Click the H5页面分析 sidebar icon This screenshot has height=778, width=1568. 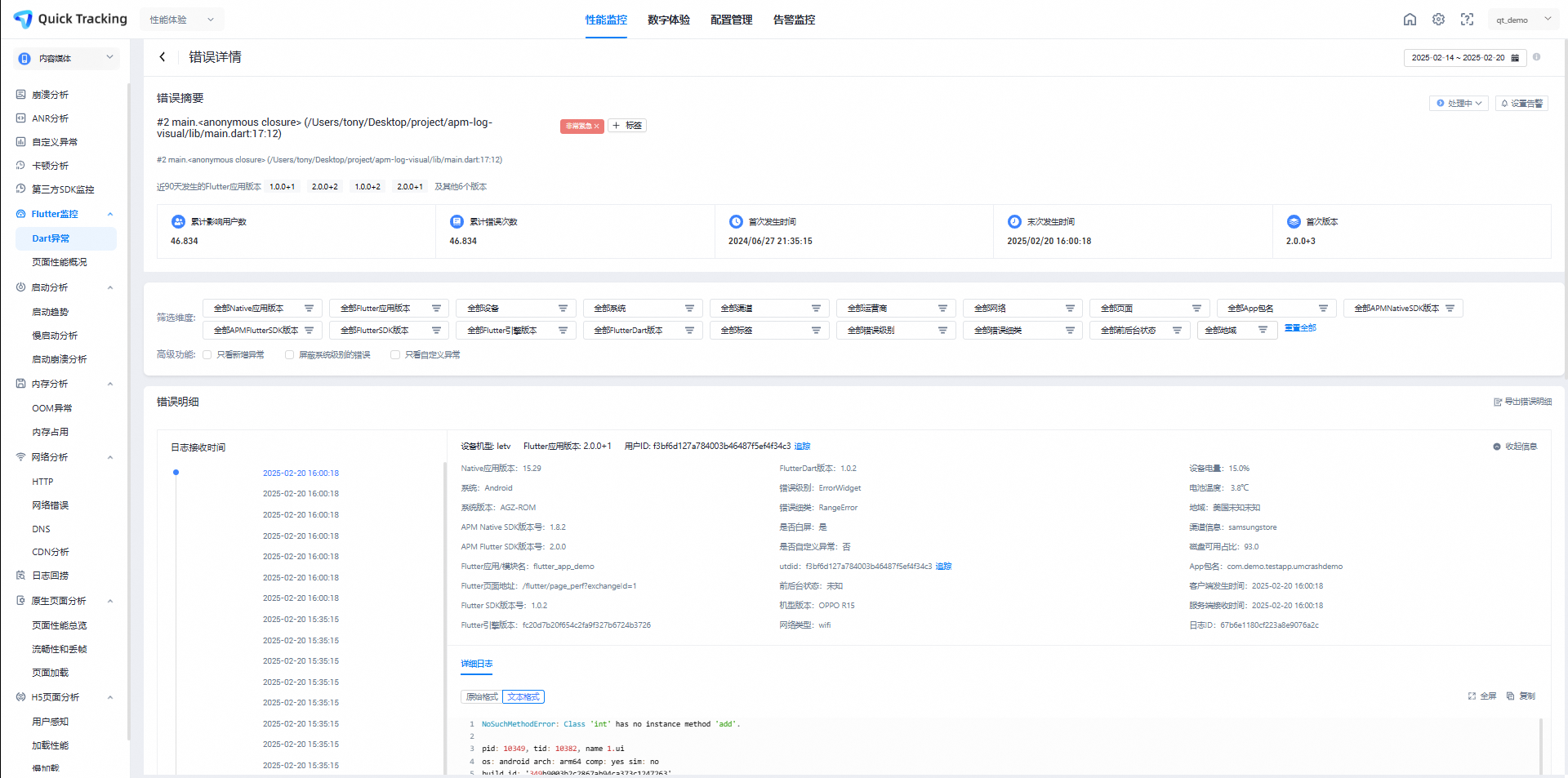click(x=21, y=697)
